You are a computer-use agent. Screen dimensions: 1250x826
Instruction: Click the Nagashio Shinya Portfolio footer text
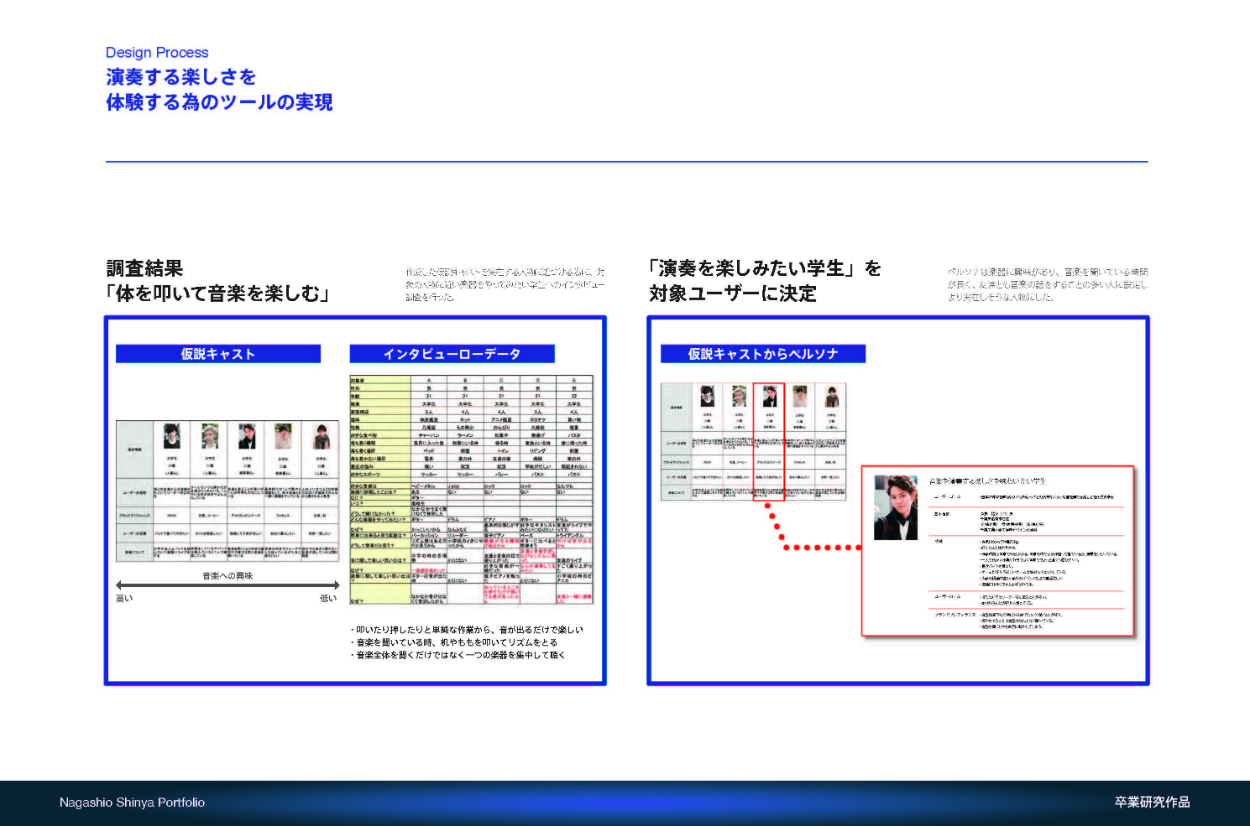click(132, 802)
